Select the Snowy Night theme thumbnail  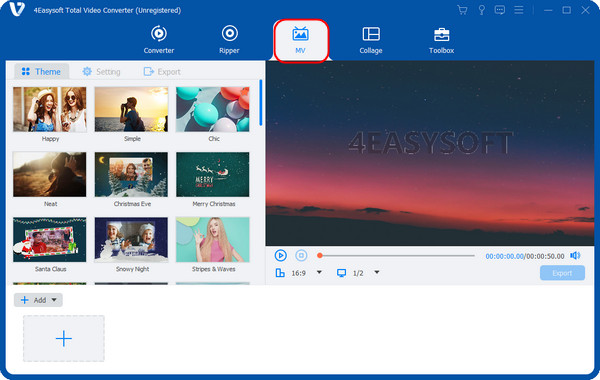[131, 240]
